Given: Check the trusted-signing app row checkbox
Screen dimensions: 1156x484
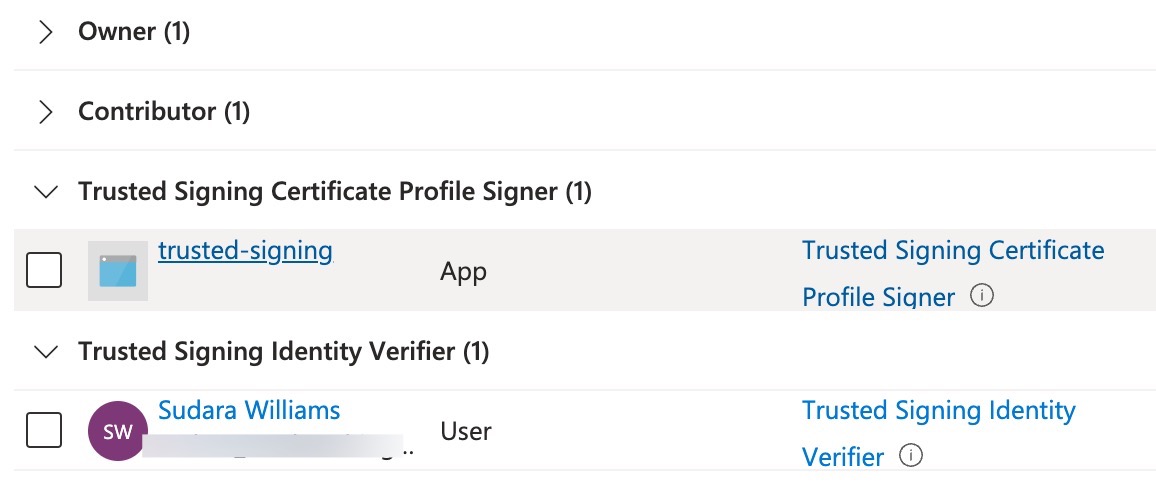Looking at the screenshot, I should click(44, 270).
